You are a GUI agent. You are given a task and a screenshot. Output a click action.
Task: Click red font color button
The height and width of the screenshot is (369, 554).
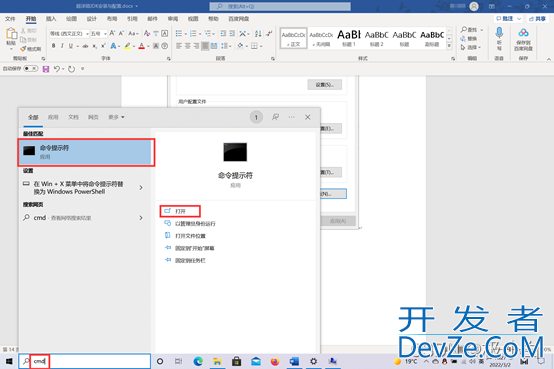[x=142, y=46]
